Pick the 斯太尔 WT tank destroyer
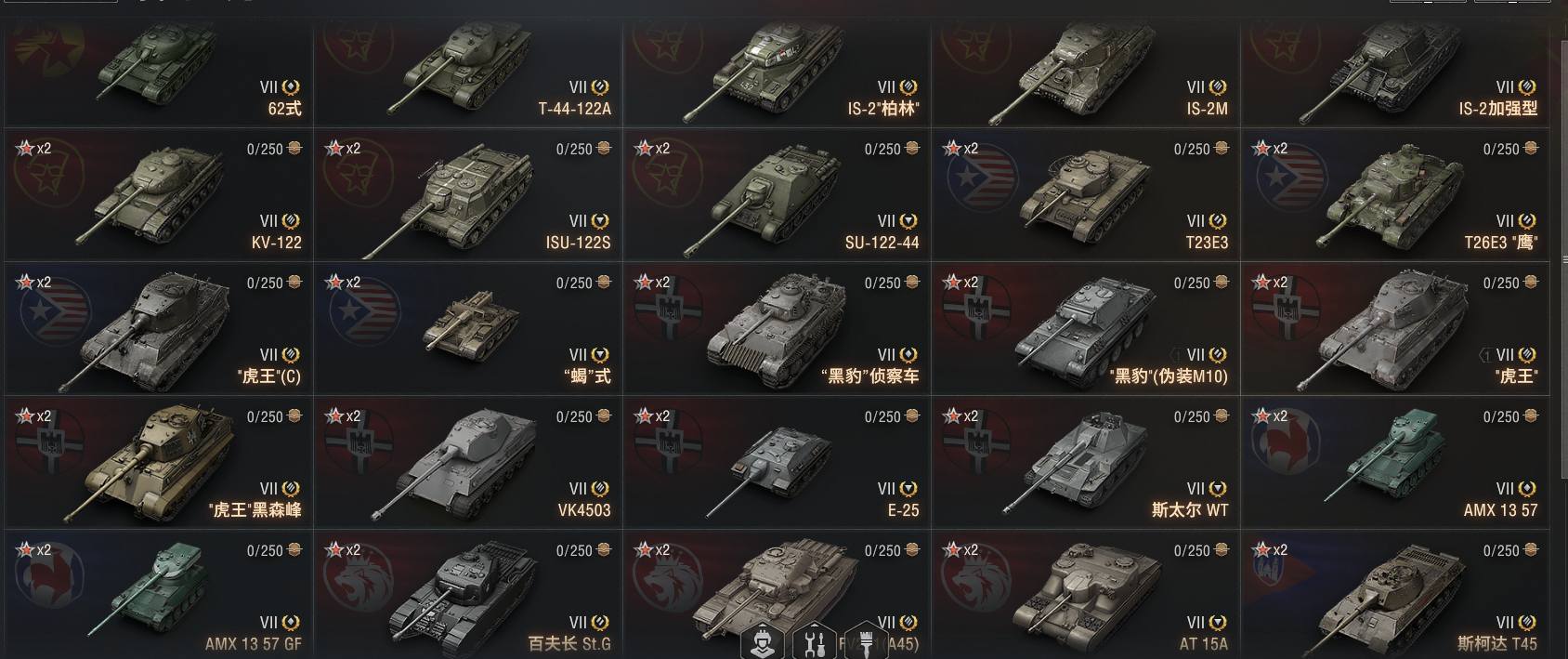This screenshot has width=1568, height=659. tap(1086, 464)
